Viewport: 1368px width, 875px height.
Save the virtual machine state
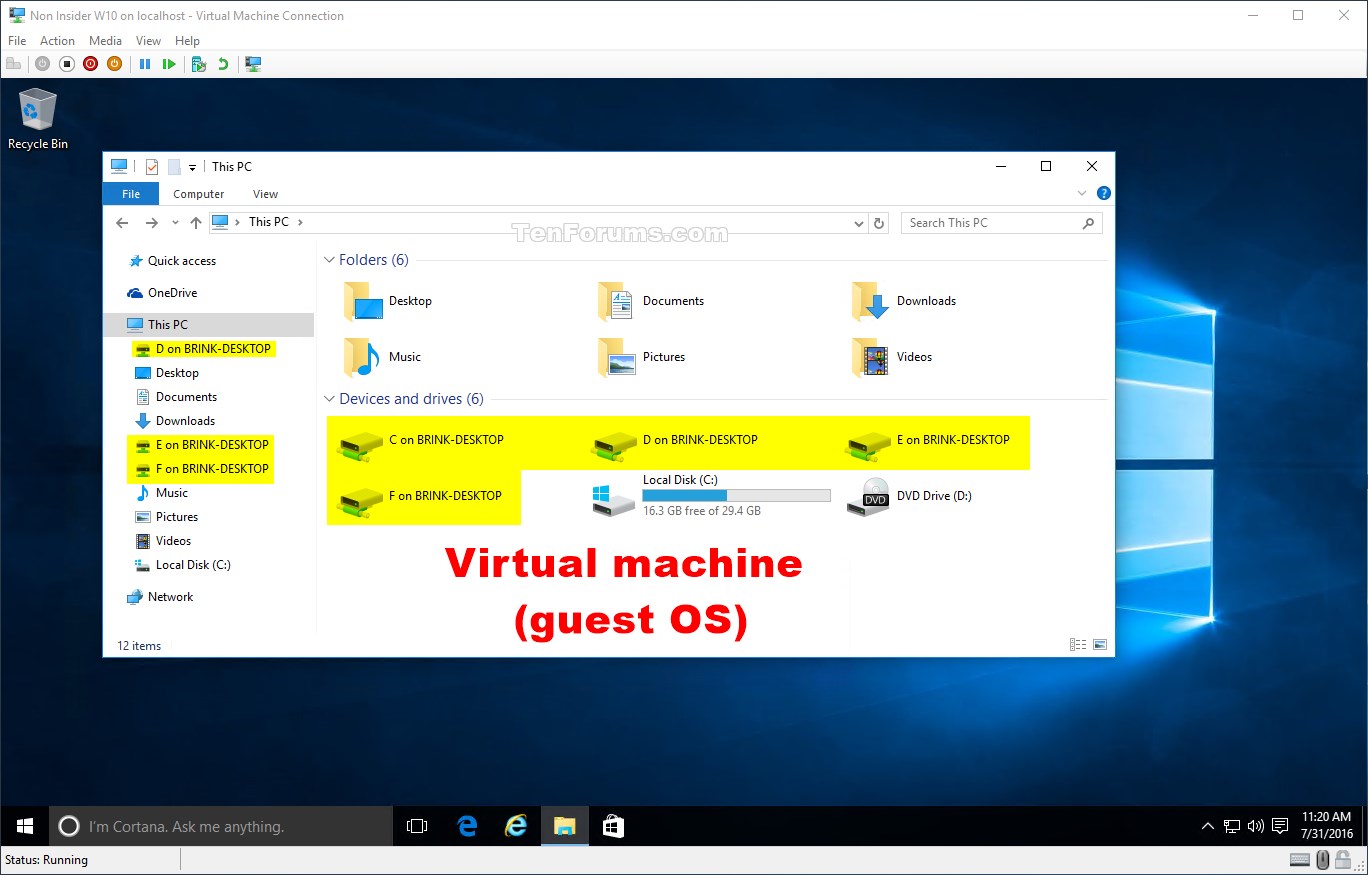[114, 64]
